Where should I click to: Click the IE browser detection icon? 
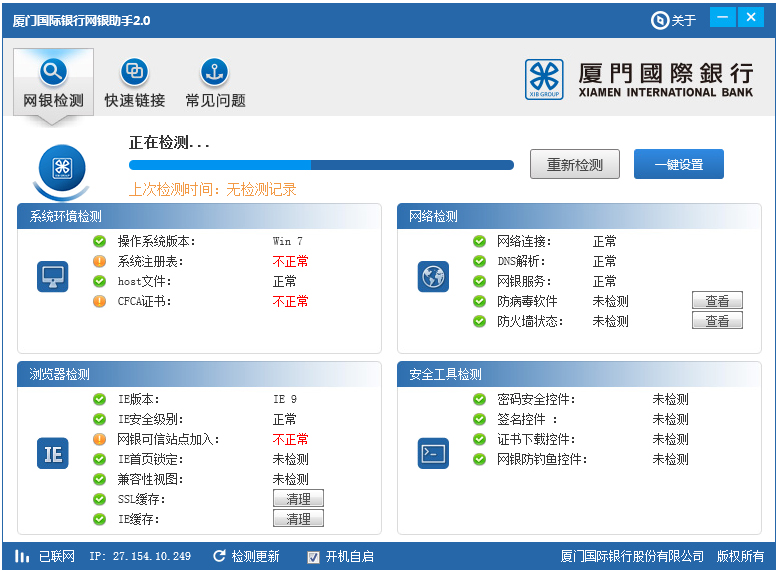click(x=52, y=453)
